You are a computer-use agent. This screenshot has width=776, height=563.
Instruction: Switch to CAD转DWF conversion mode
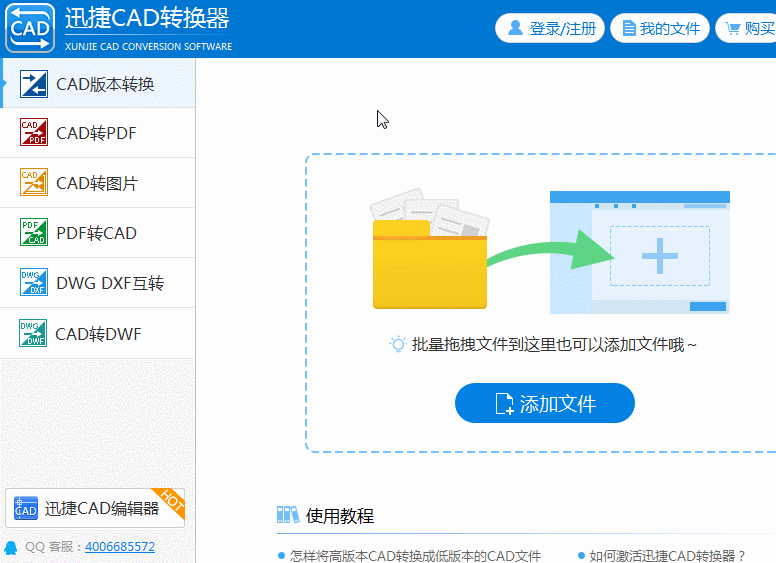coord(98,333)
